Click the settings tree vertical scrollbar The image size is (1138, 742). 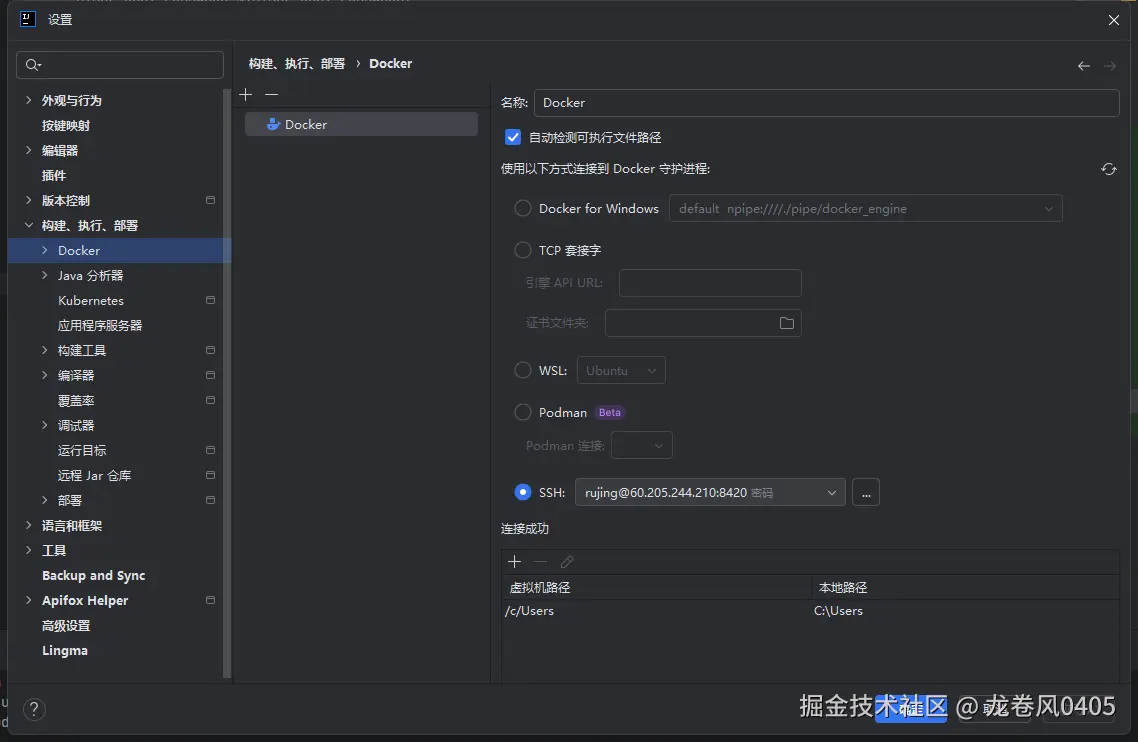click(x=227, y=385)
